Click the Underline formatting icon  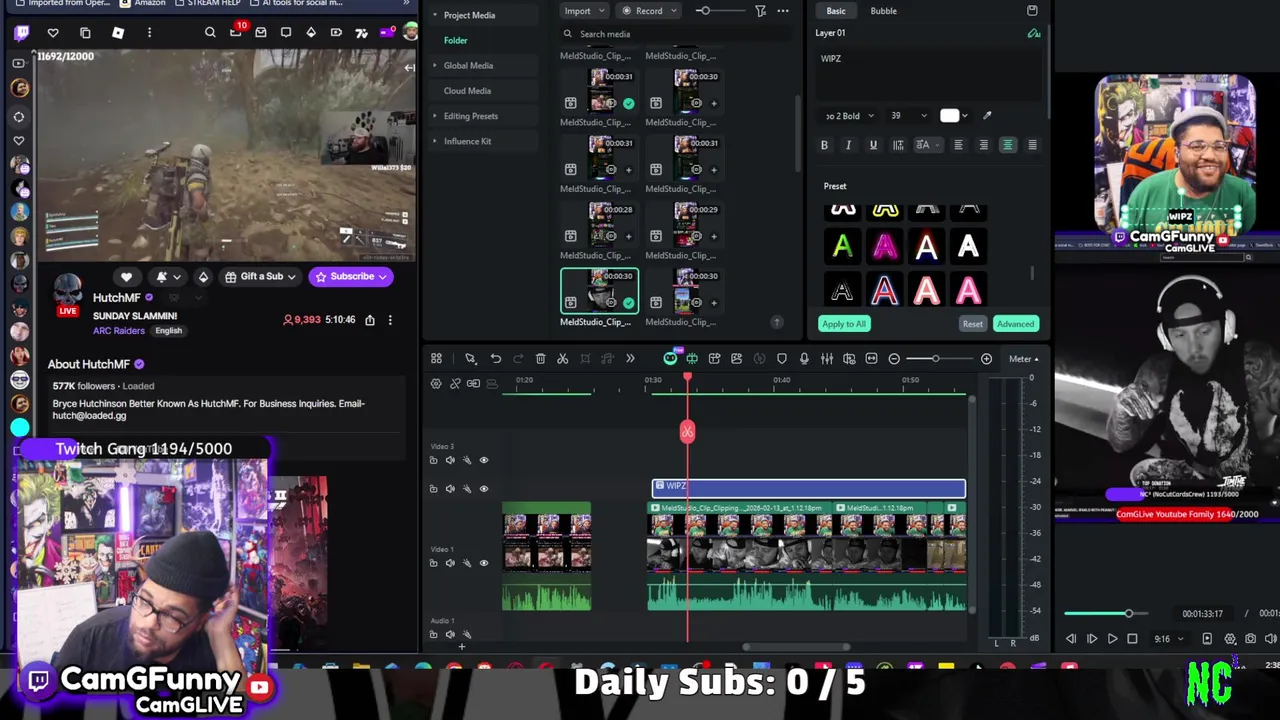pyautogui.click(x=873, y=146)
